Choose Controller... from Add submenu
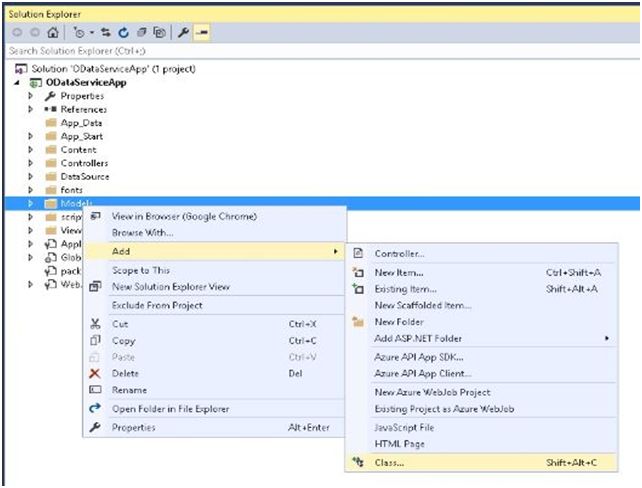Viewport: 642px width, 488px height. pyautogui.click(x=399, y=254)
